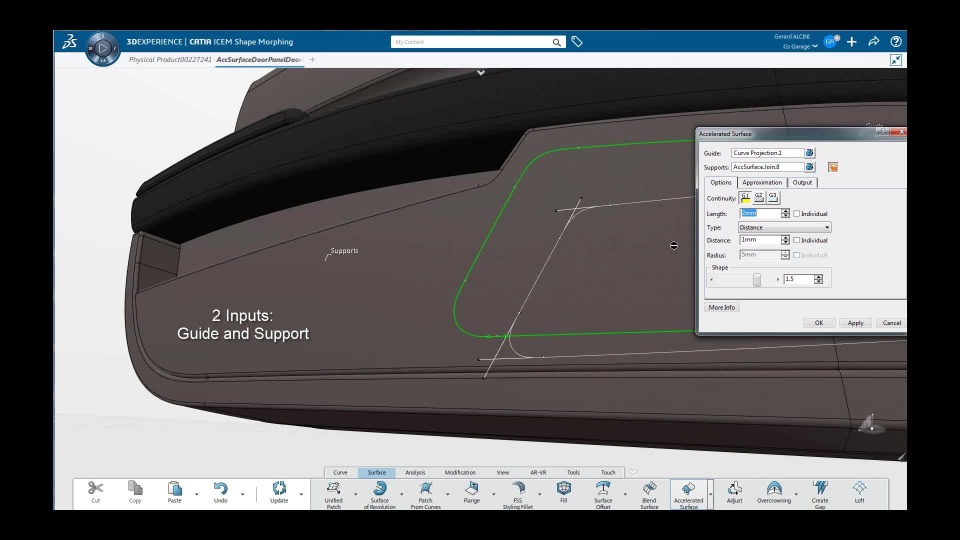The width and height of the screenshot is (960, 540).
Task: Open the help question mark icon
Action: 896,42
